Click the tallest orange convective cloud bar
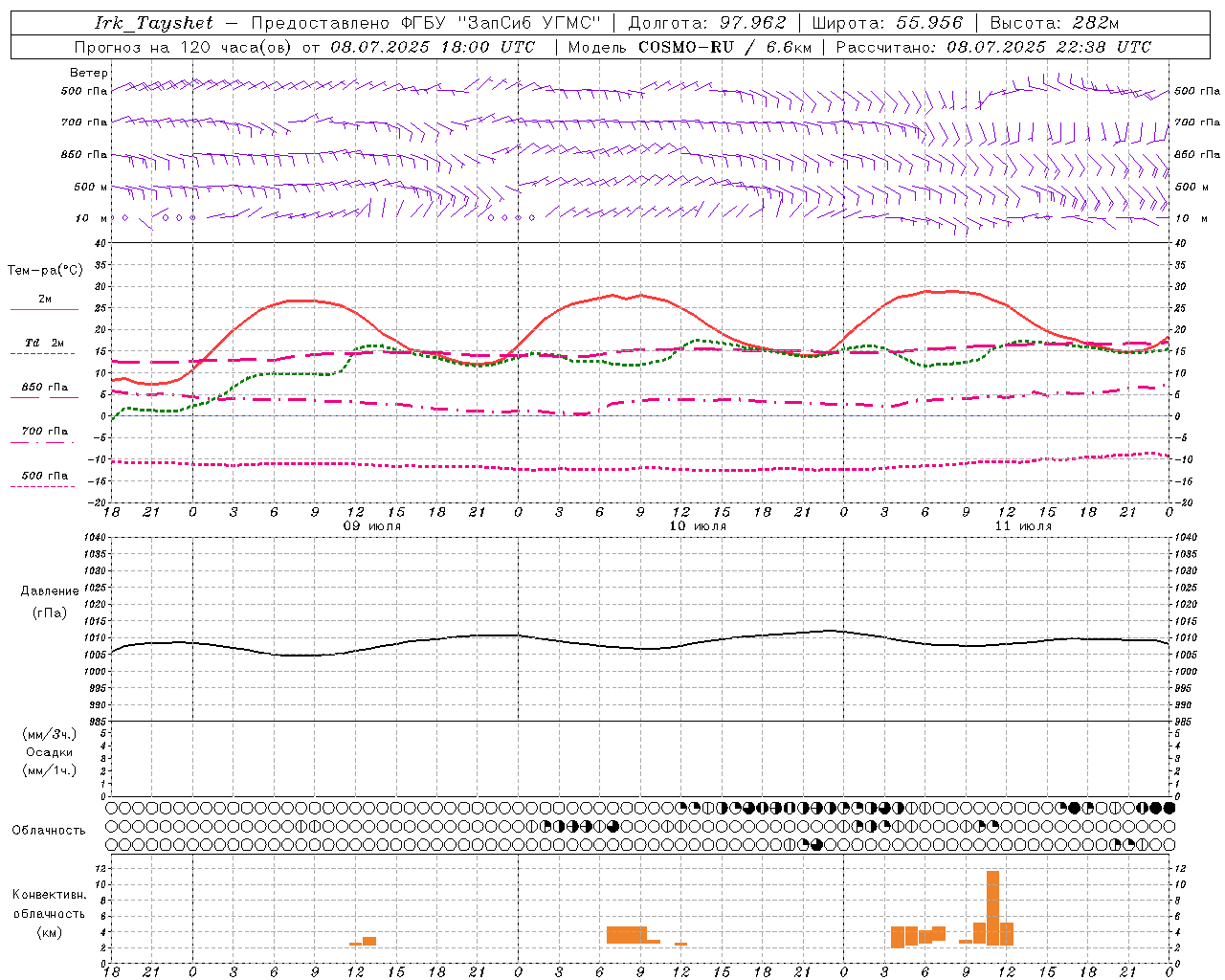 click(992, 907)
